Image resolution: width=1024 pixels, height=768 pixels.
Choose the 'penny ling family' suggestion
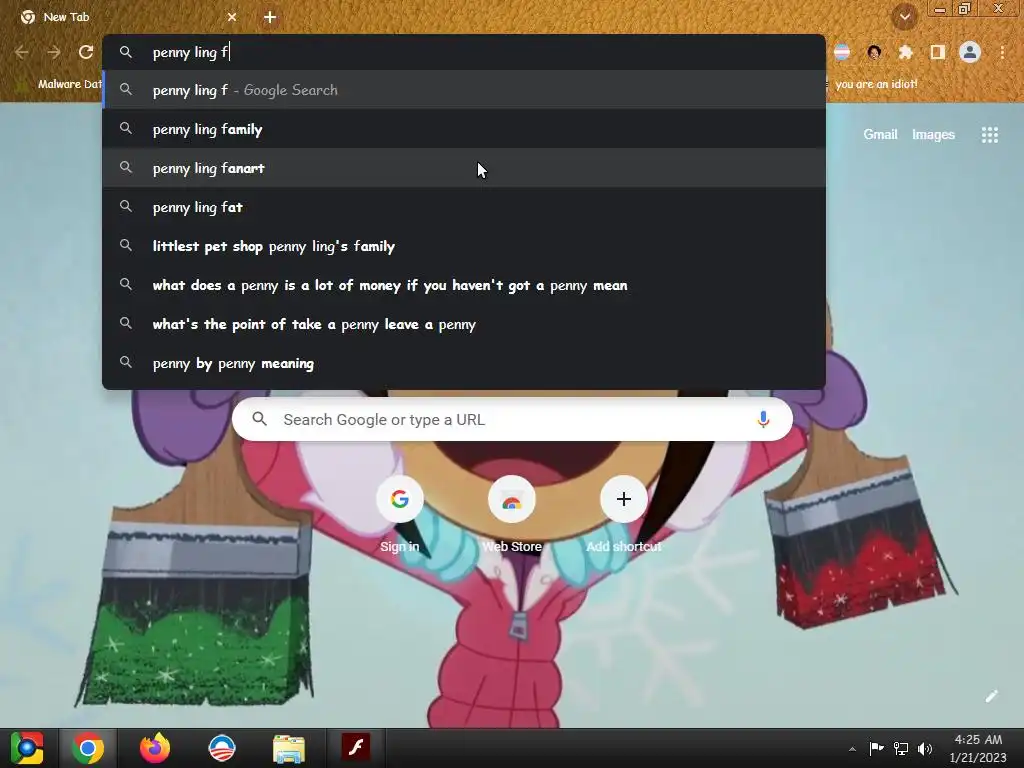(x=464, y=129)
